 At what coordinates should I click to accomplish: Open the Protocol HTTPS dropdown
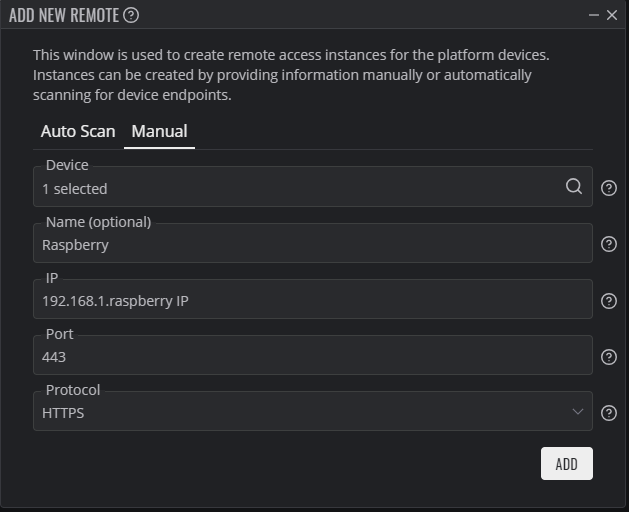(x=312, y=412)
